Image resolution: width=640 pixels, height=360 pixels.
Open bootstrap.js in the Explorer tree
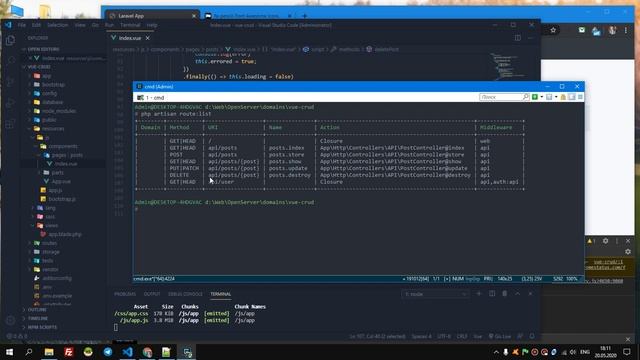point(62,199)
